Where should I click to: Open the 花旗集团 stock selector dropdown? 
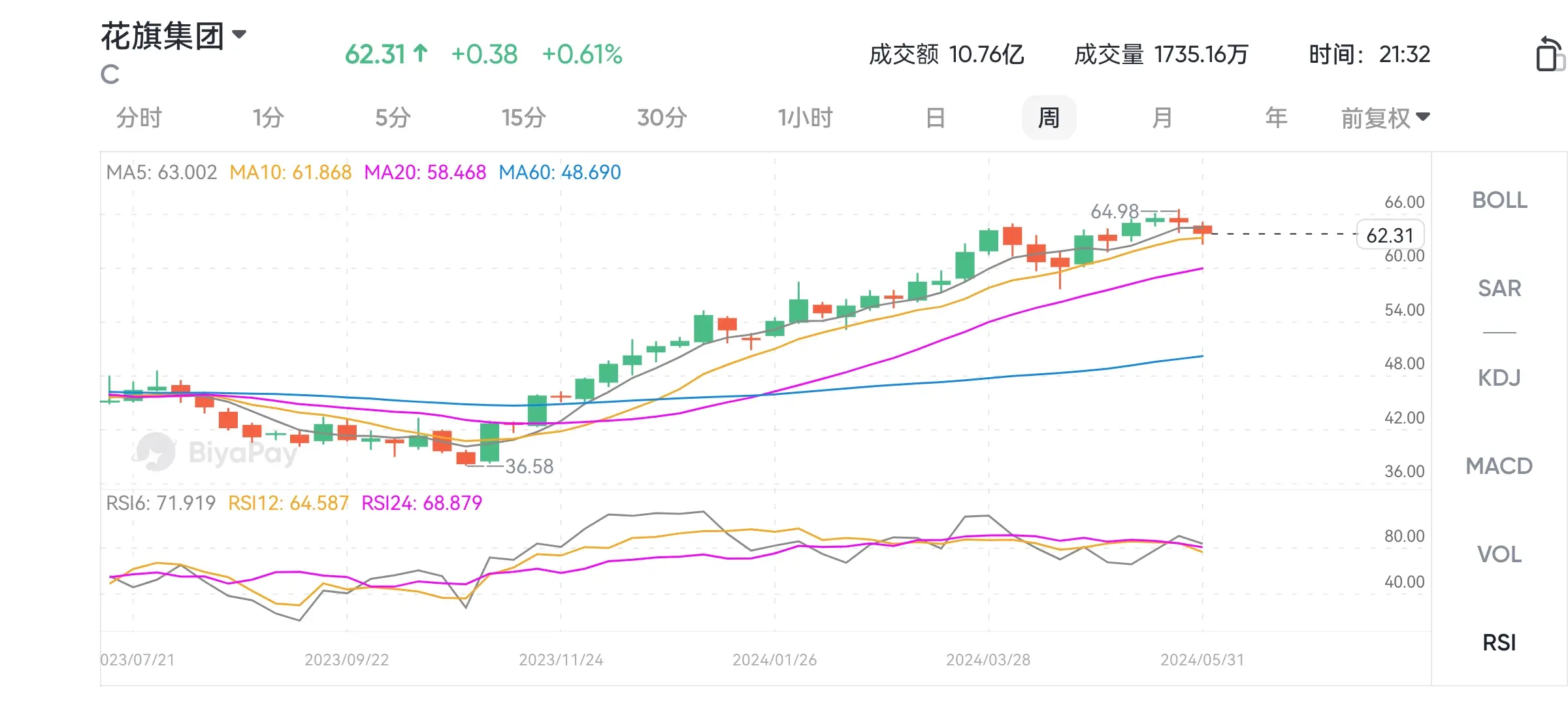174,35
